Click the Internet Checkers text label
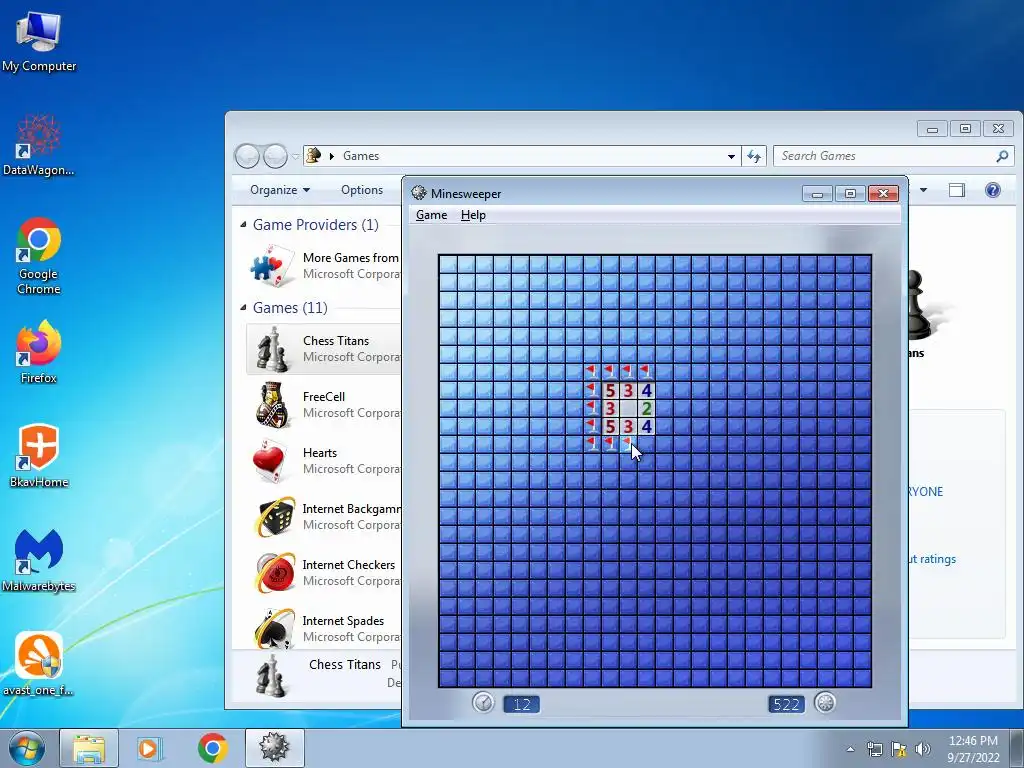The width and height of the screenshot is (1024, 768). [349, 564]
